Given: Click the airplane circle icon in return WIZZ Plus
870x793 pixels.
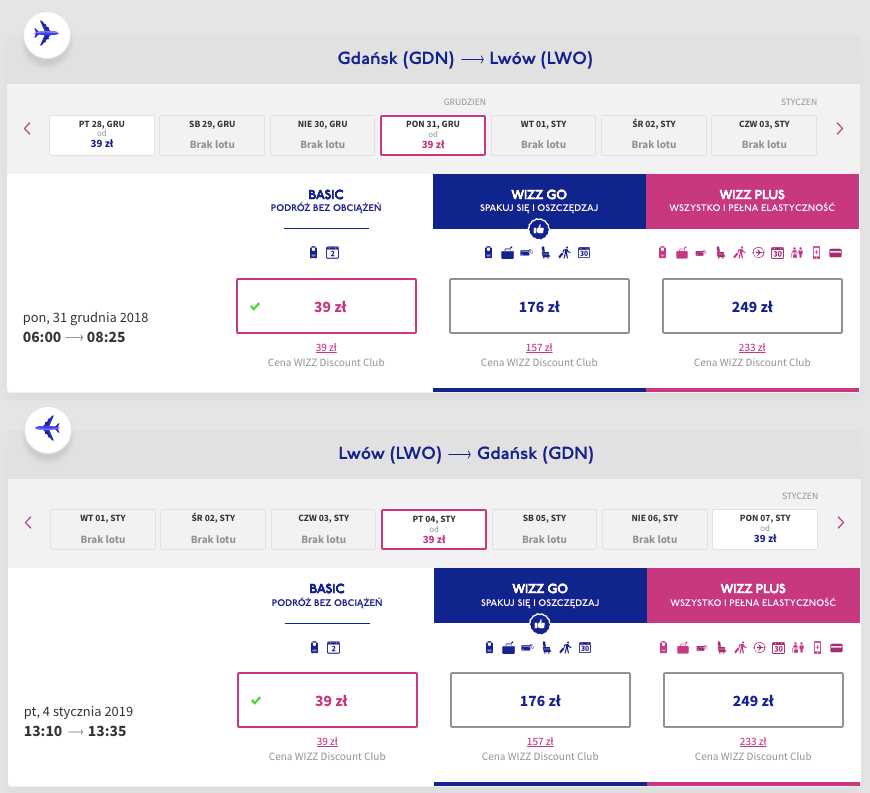Looking at the screenshot, I should 760,648.
